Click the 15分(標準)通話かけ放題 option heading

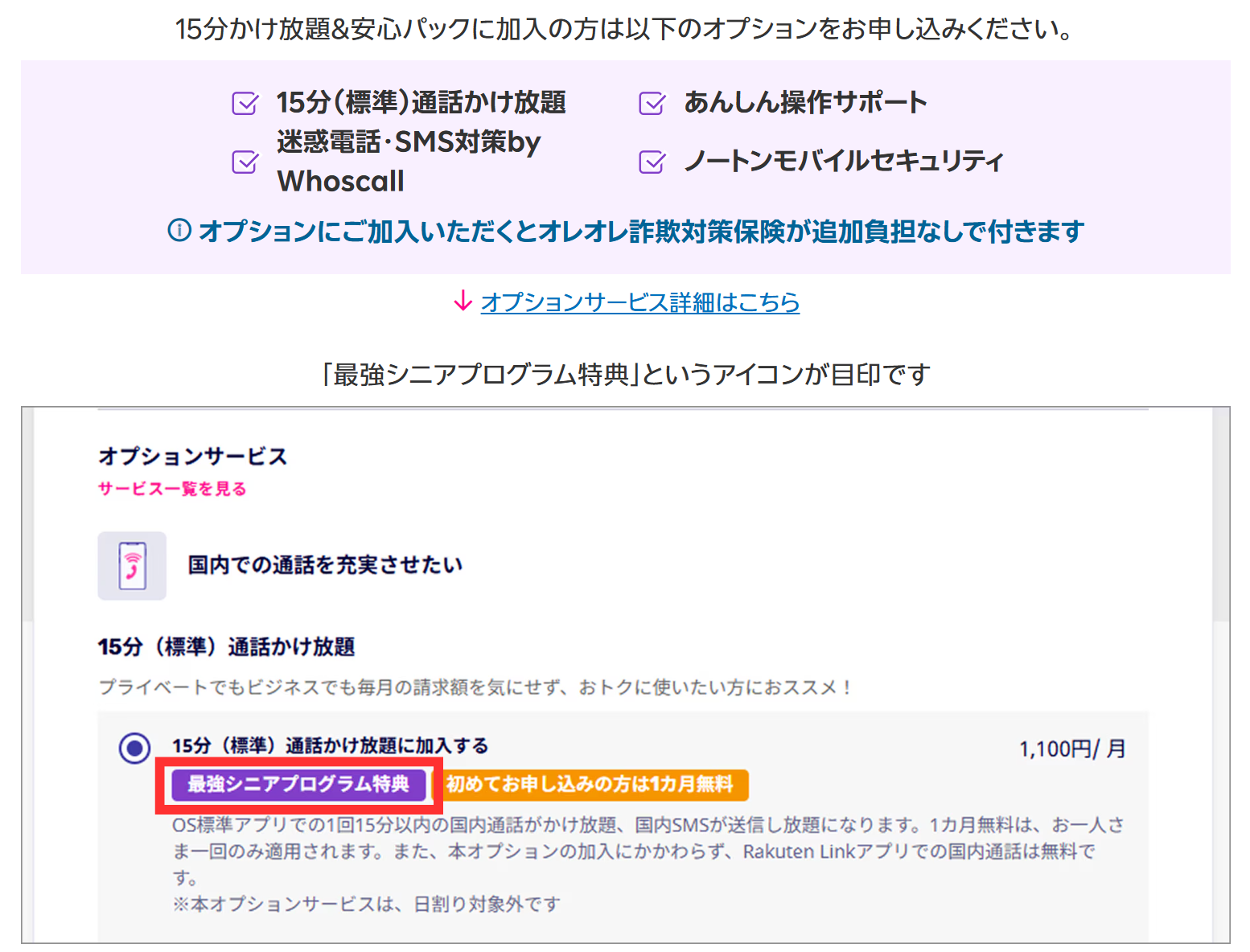click(226, 647)
